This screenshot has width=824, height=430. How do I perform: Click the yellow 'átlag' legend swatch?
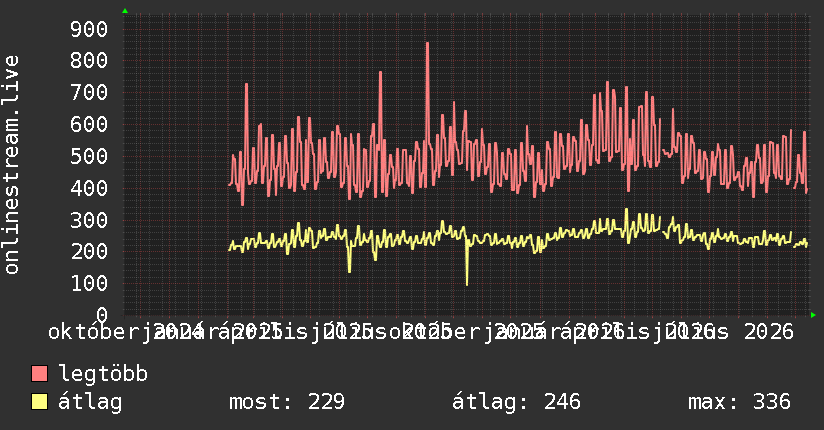tap(39, 402)
